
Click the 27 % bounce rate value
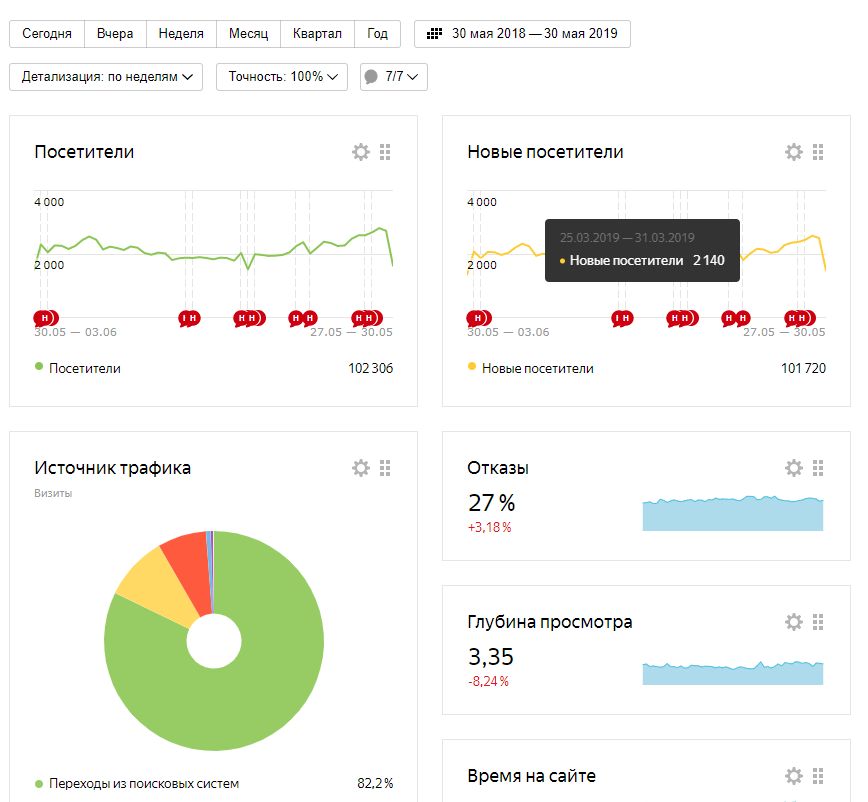click(492, 503)
